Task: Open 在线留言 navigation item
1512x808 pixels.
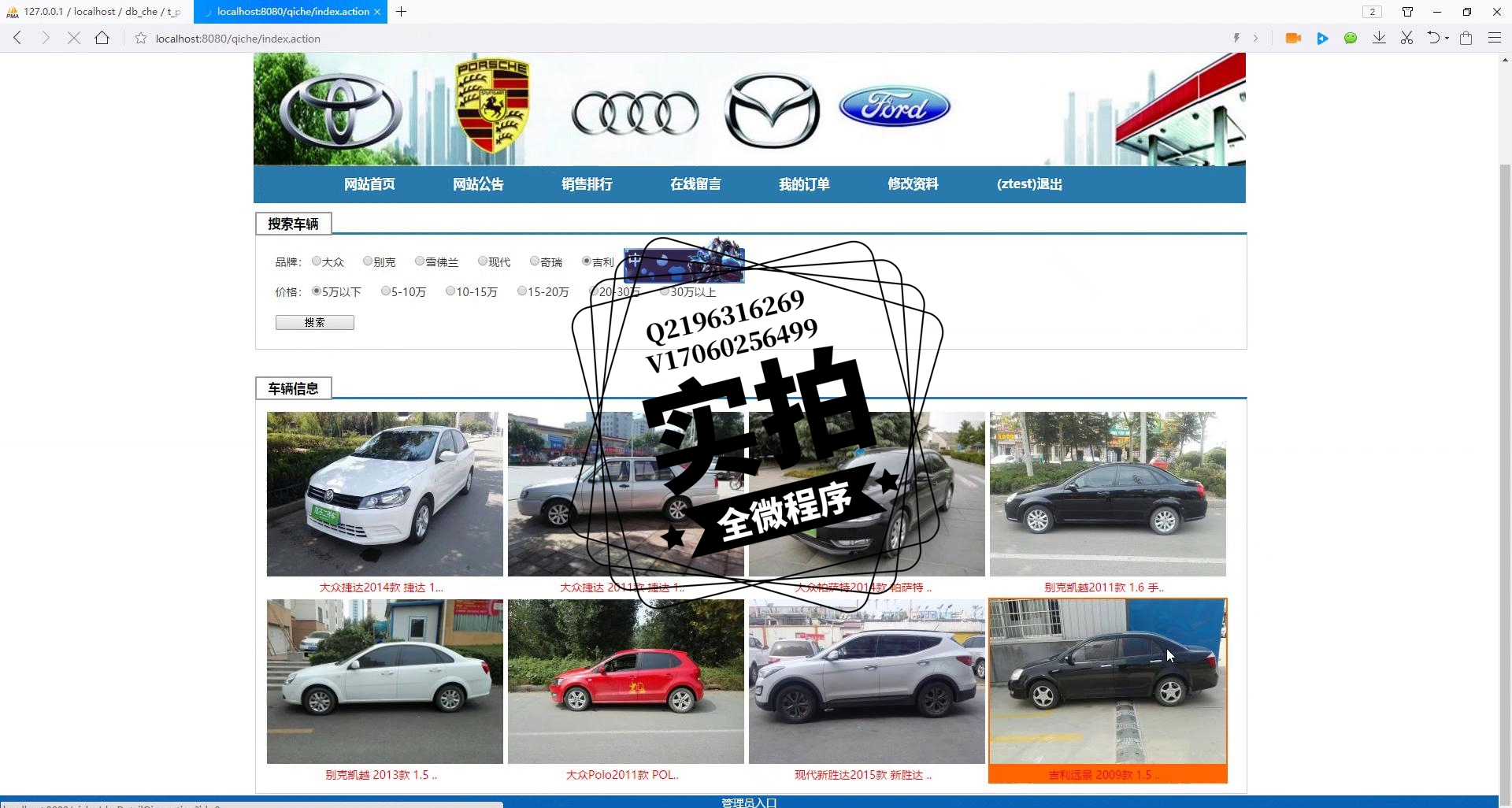Action: (695, 184)
